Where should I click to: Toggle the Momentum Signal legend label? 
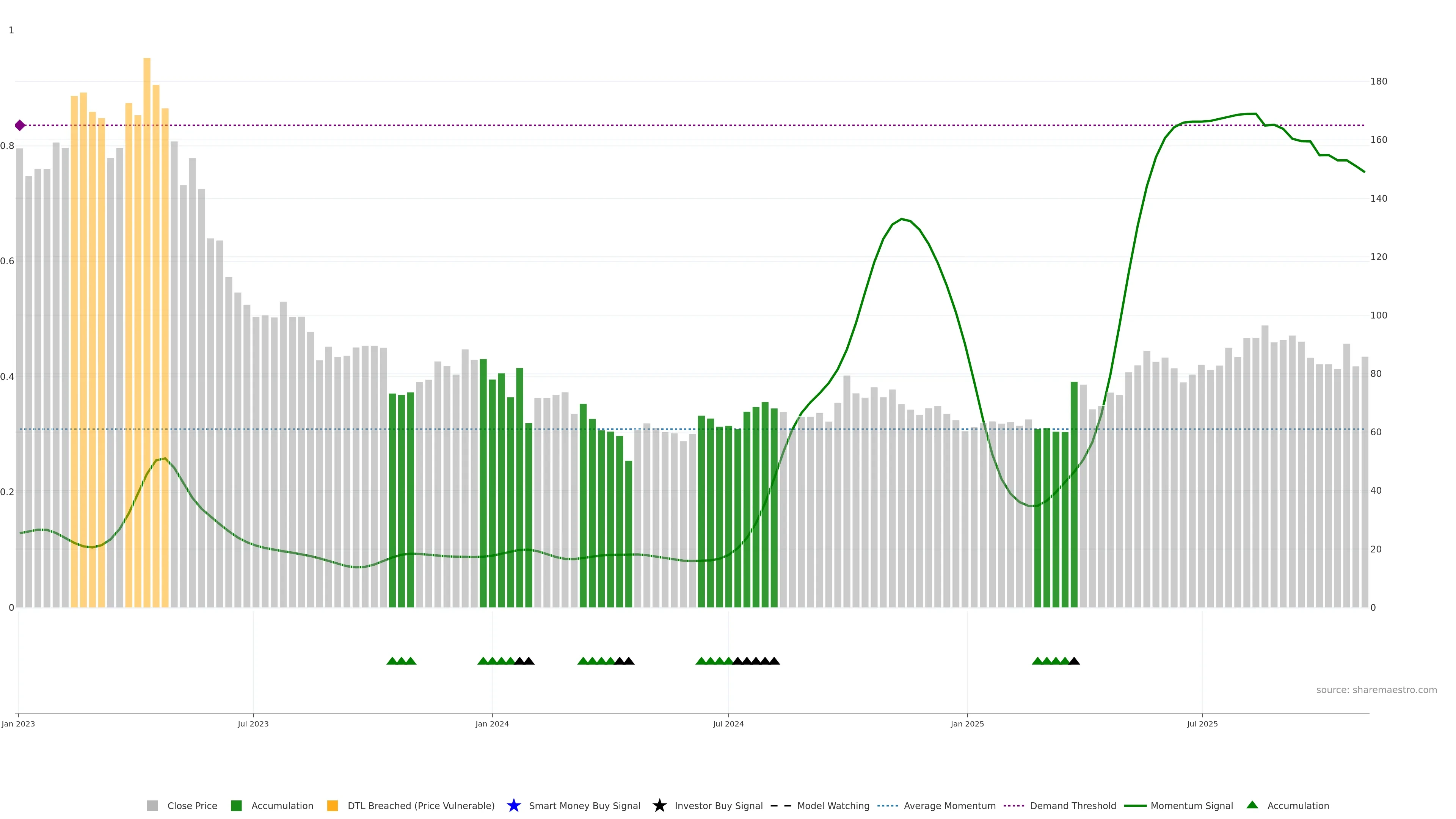point(1191,805)
